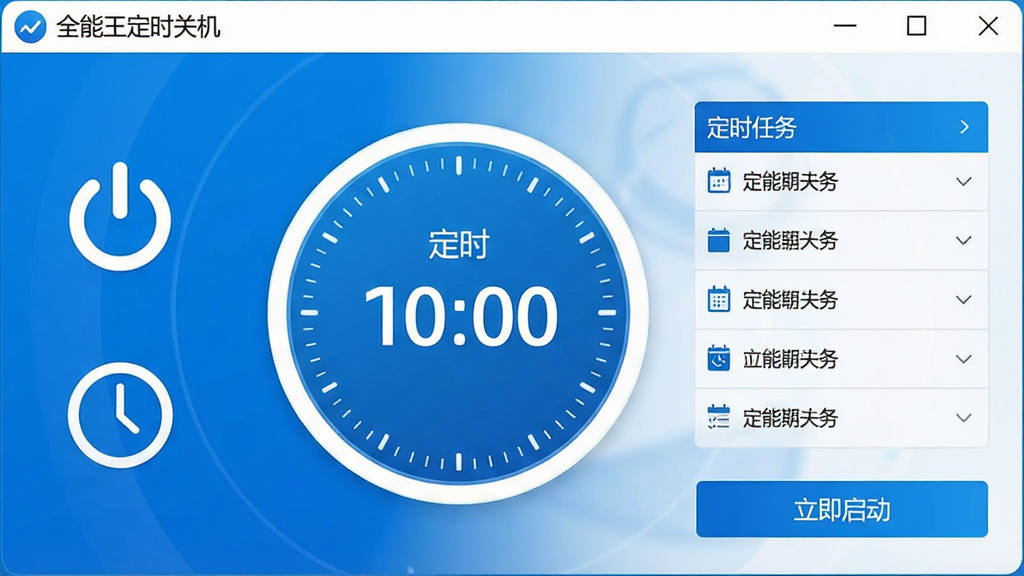
Task: Expand the third task row chevron
Action: pos(964,300)
